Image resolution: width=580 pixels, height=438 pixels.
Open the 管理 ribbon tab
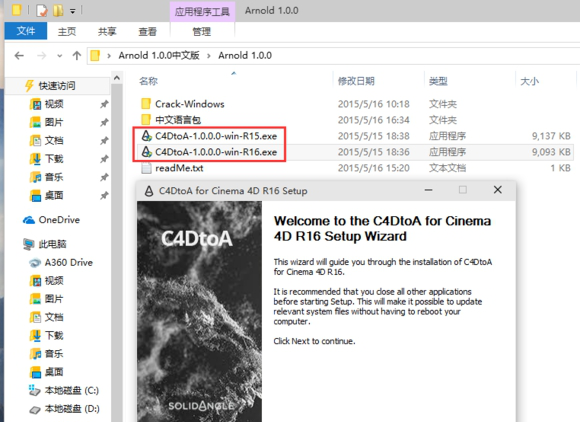pos(202,31)
